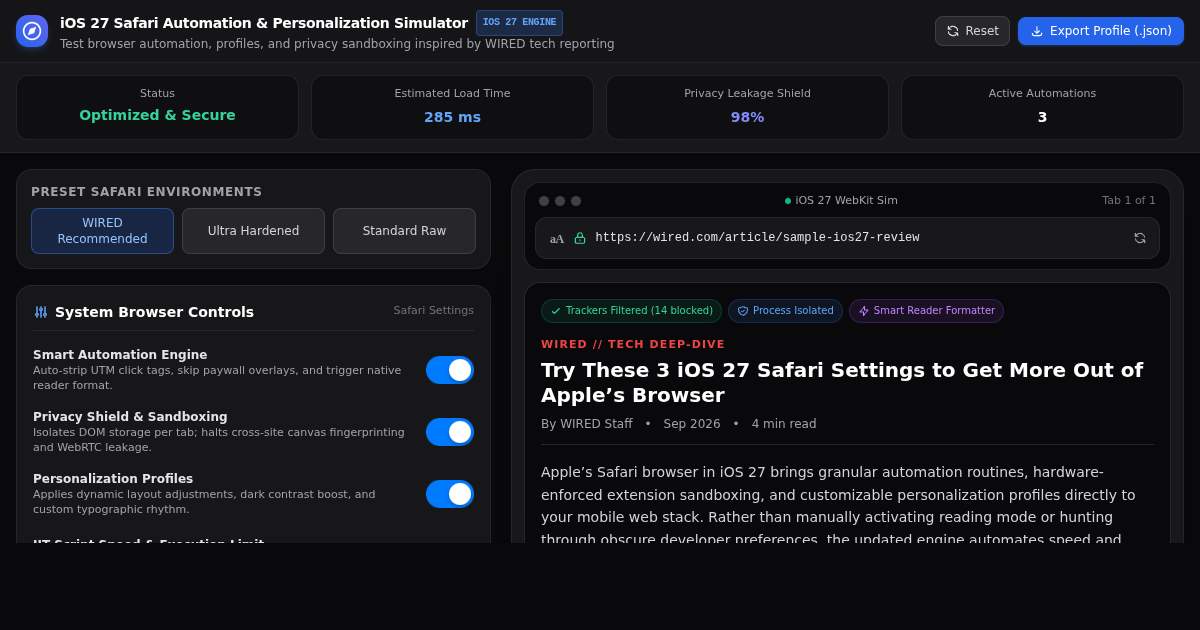Click the '4 min read' text
Viewport: 1200px width, 630px height.
tap(784, 424)
